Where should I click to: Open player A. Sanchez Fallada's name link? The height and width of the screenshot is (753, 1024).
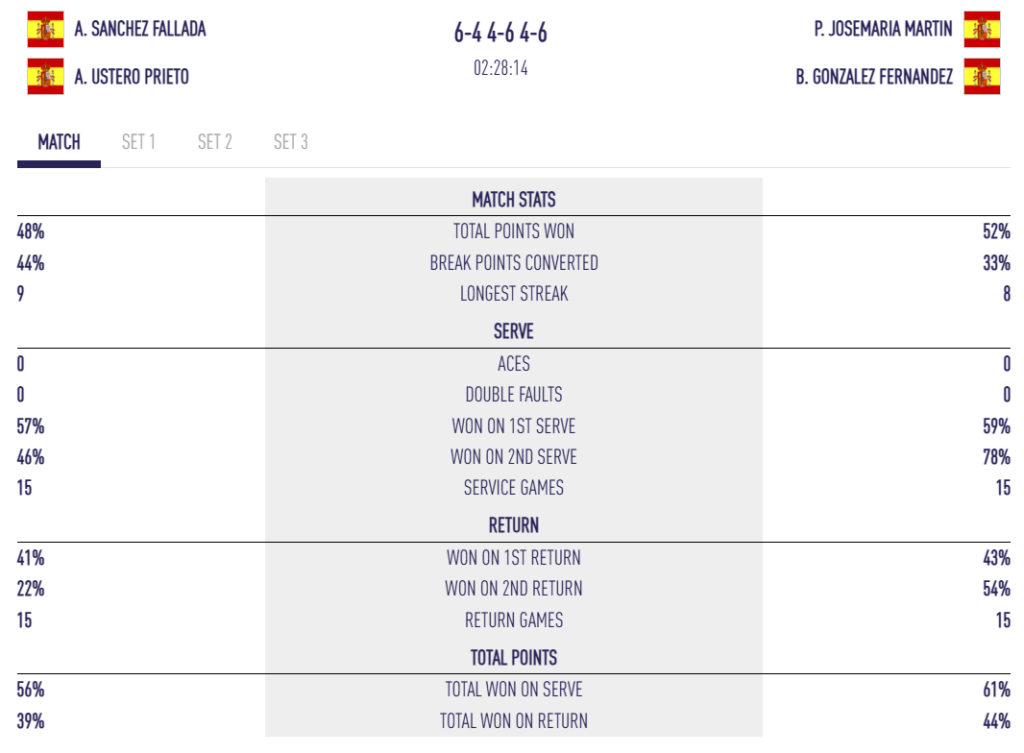140,29
